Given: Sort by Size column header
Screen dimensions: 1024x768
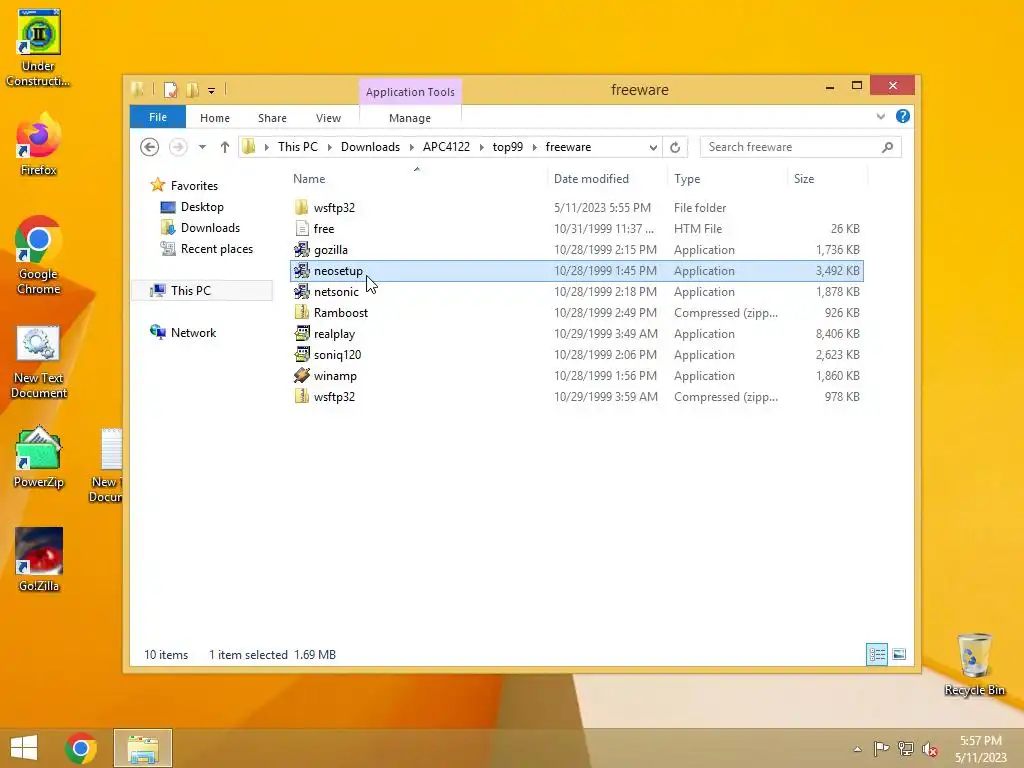Looking at the screenshot, I should [x=827, y=178].
